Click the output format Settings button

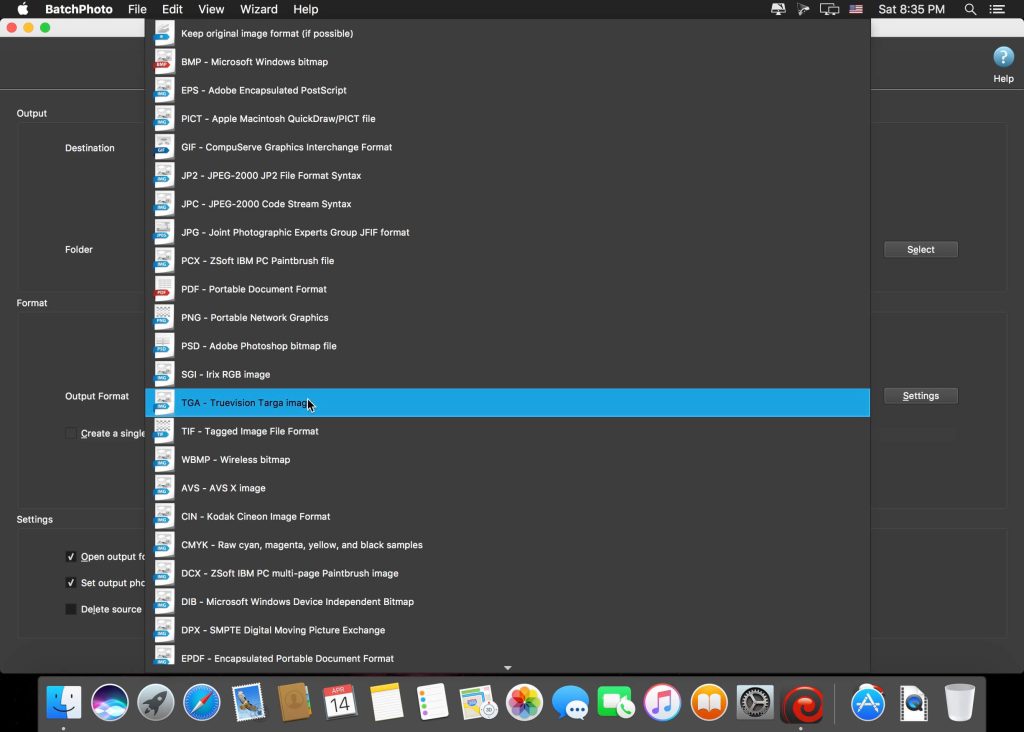click(x=920, y=396)
